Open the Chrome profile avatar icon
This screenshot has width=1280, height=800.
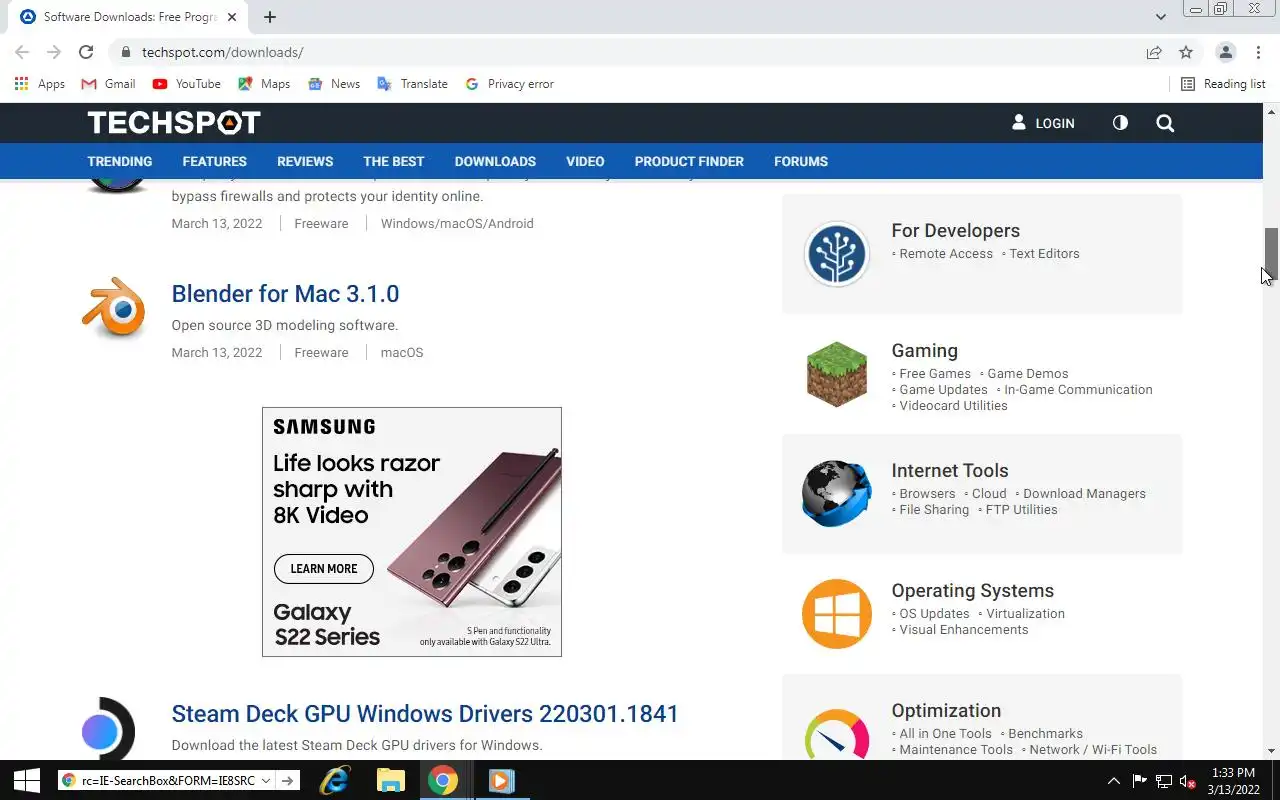[1225, 52]
